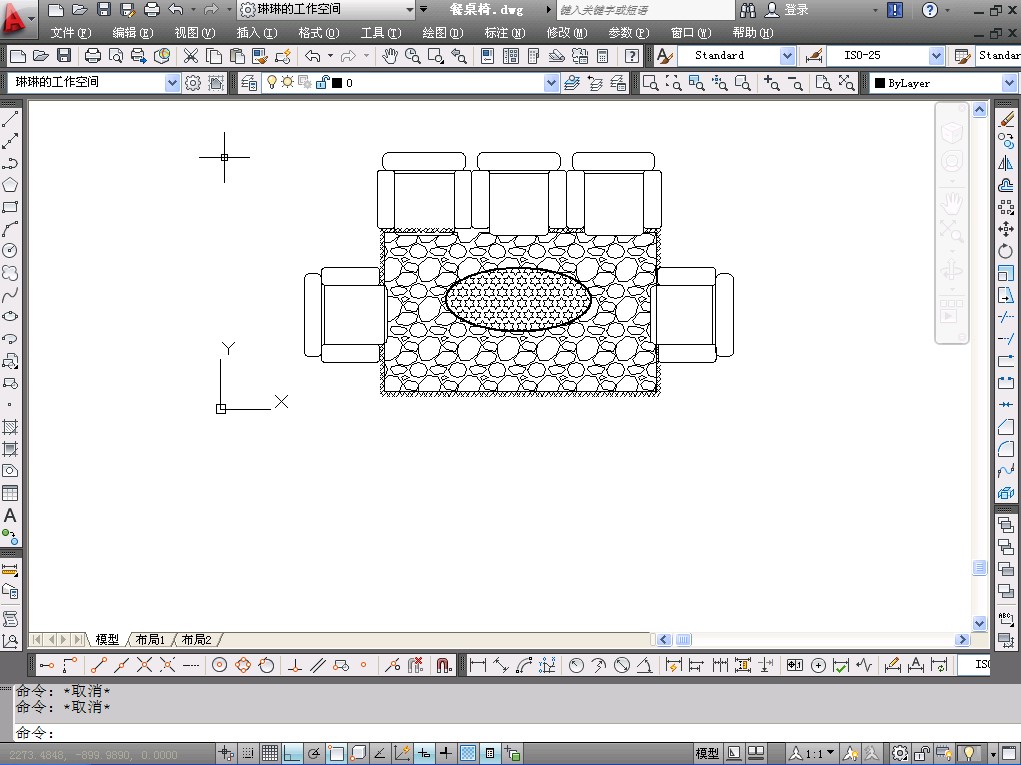Select the Hatch pattern tool
The width and height of the screenshot is (1021, 765).
[10, 427]
